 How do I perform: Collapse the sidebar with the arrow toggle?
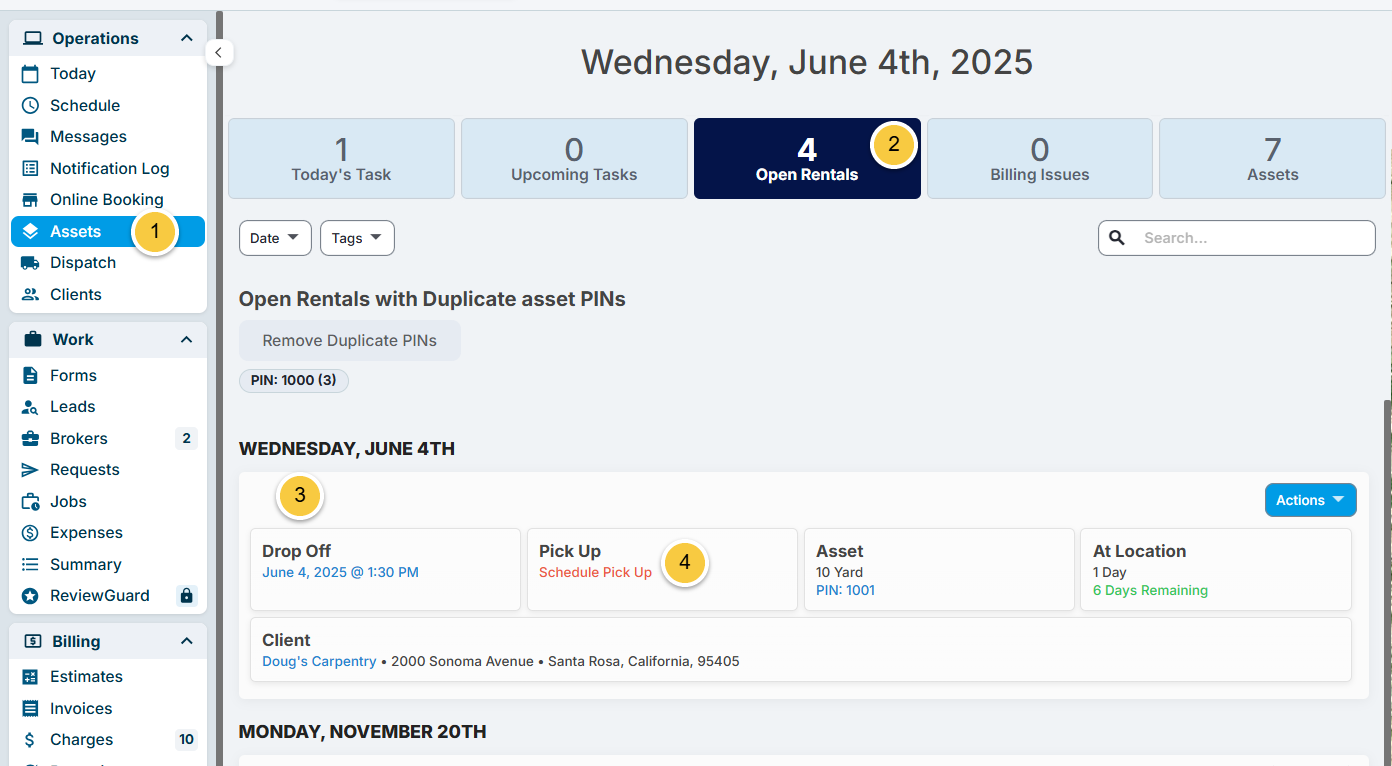(219, 52)
